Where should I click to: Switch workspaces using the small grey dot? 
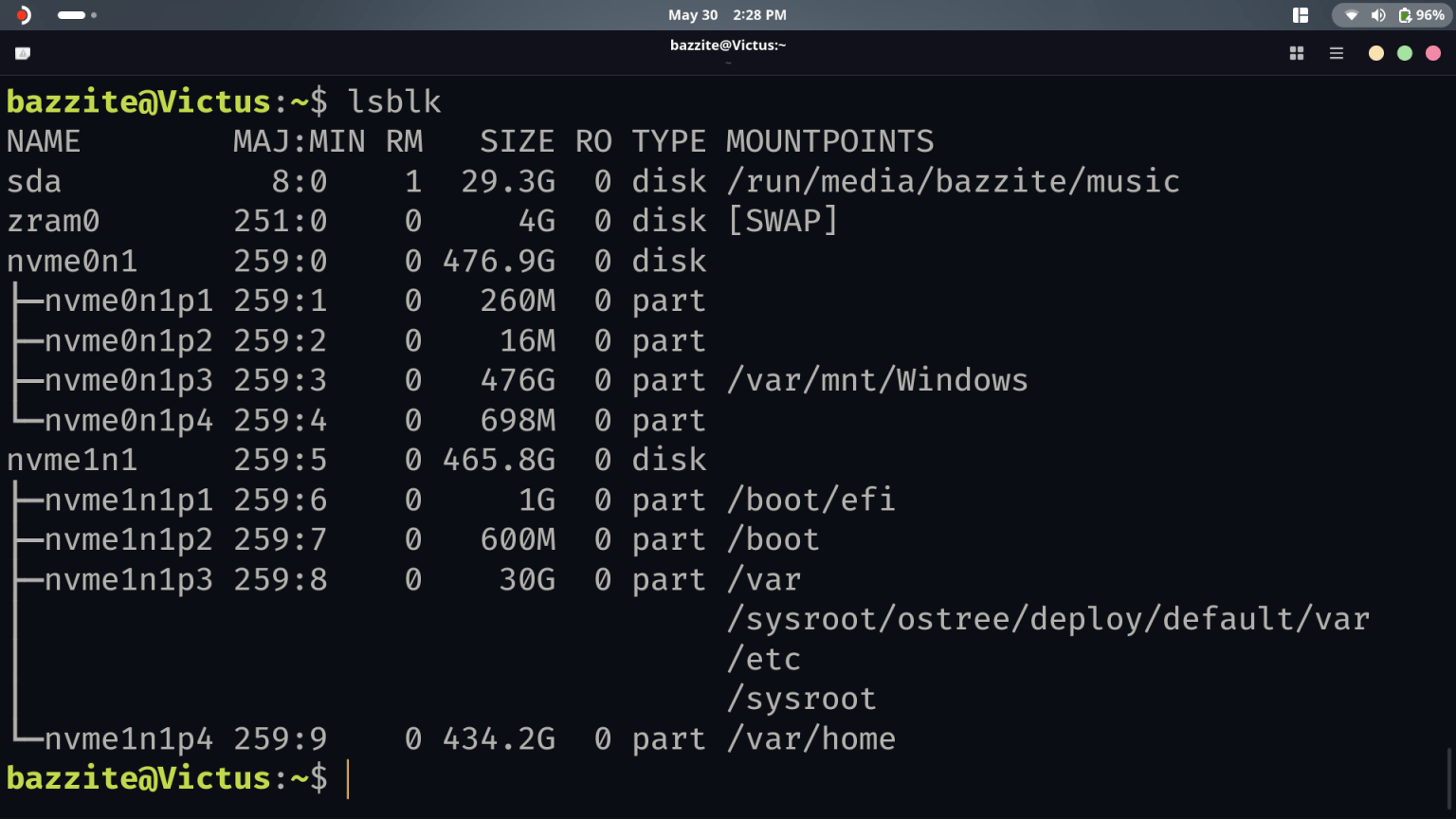[93, 15]
